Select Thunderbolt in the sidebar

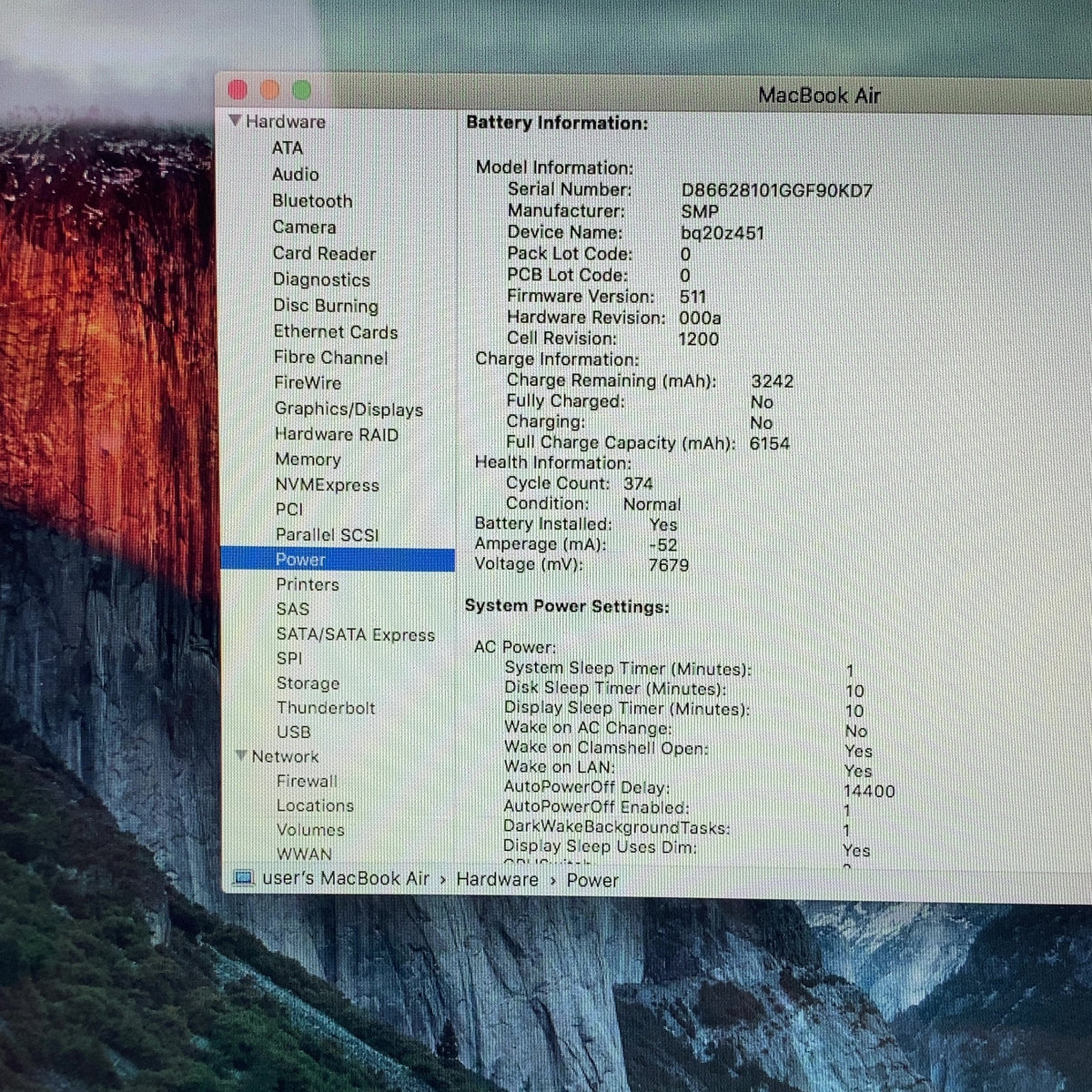point(326,708)
